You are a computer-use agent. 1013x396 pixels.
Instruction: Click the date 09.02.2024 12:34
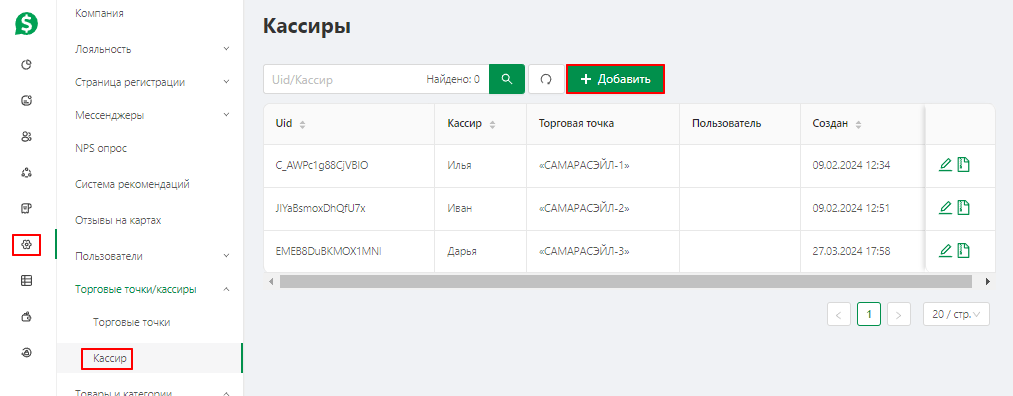click(851, 165)
